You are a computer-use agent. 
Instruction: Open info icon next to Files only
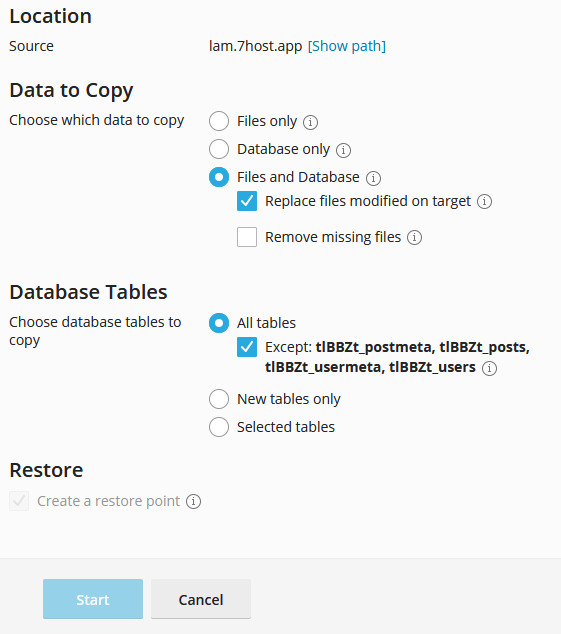(x=310, y=122)
